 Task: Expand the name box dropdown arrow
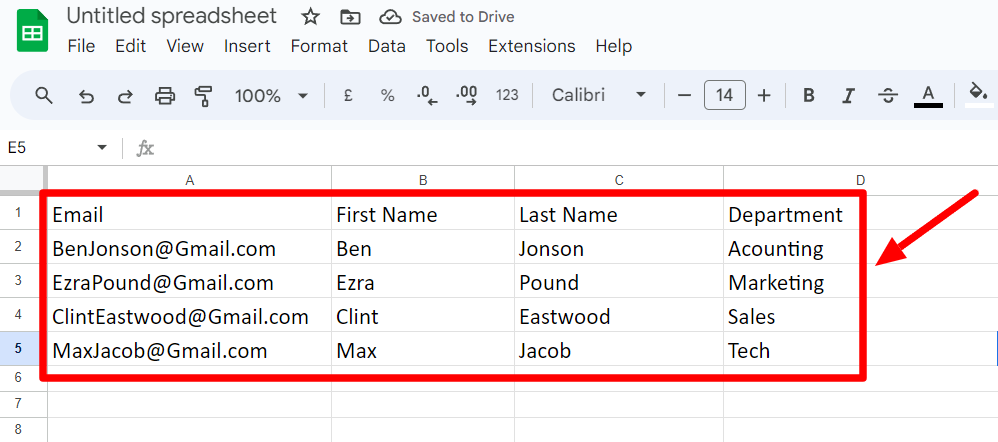pos(102,148)
